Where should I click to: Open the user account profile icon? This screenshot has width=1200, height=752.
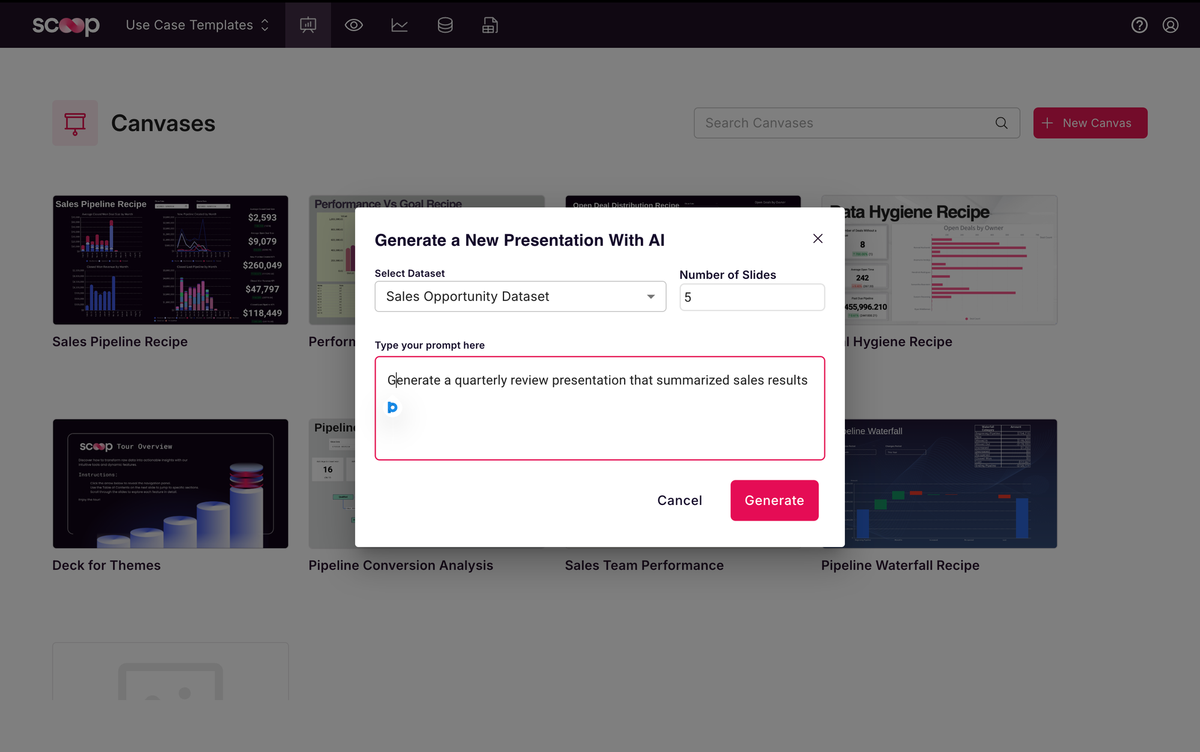[1170, 25]
